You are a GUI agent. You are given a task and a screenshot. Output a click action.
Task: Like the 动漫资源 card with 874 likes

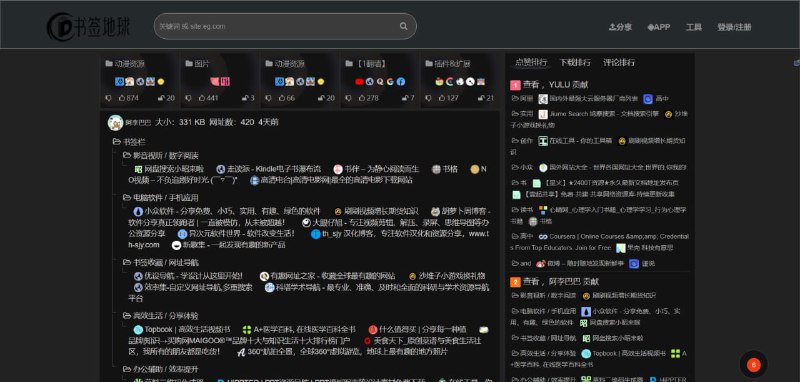(129, 98)
